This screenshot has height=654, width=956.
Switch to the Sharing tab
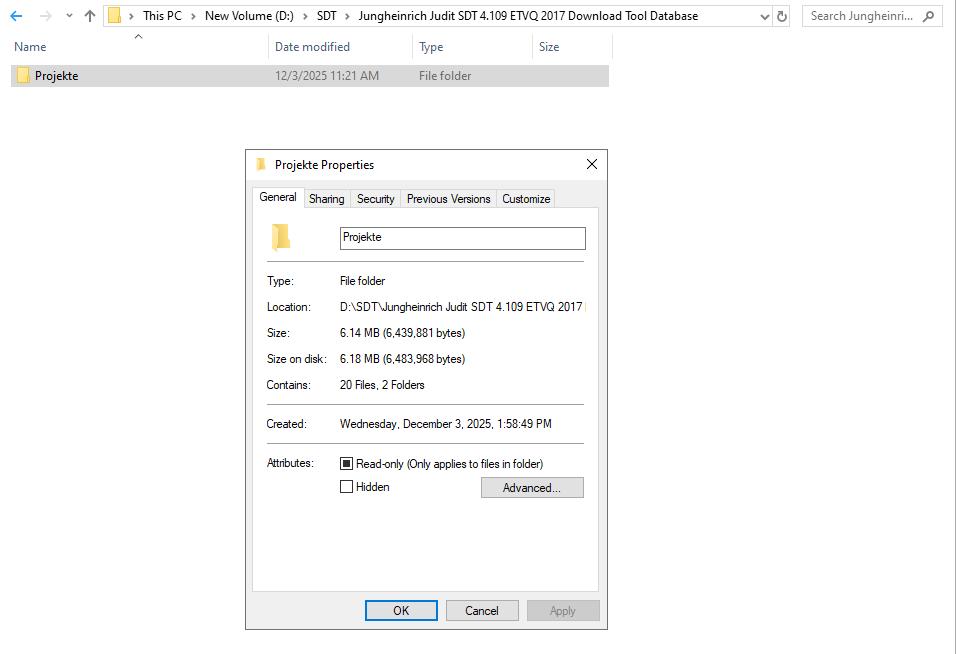point(327,199)
